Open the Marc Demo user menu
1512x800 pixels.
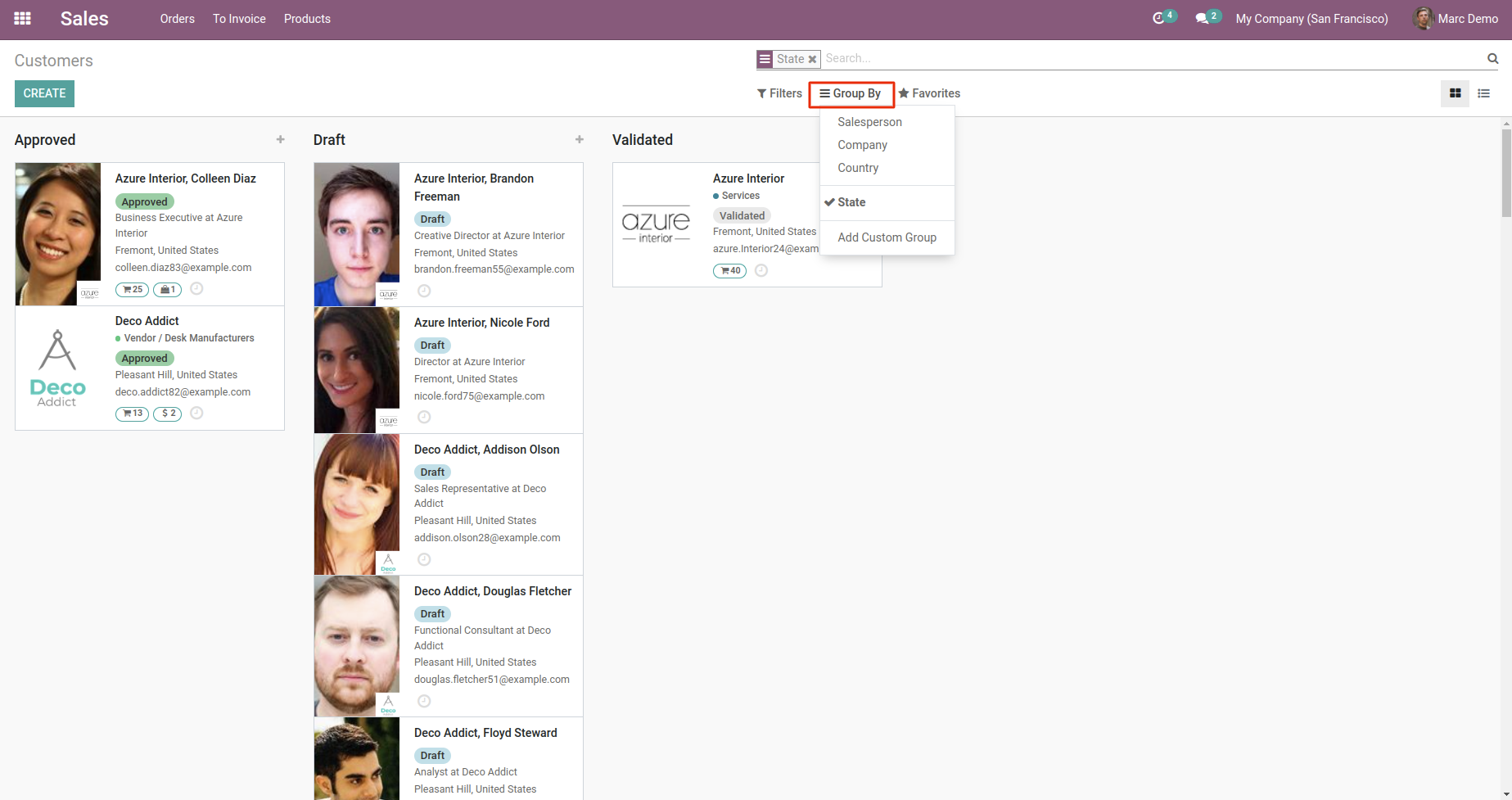tap(1456, 18)
